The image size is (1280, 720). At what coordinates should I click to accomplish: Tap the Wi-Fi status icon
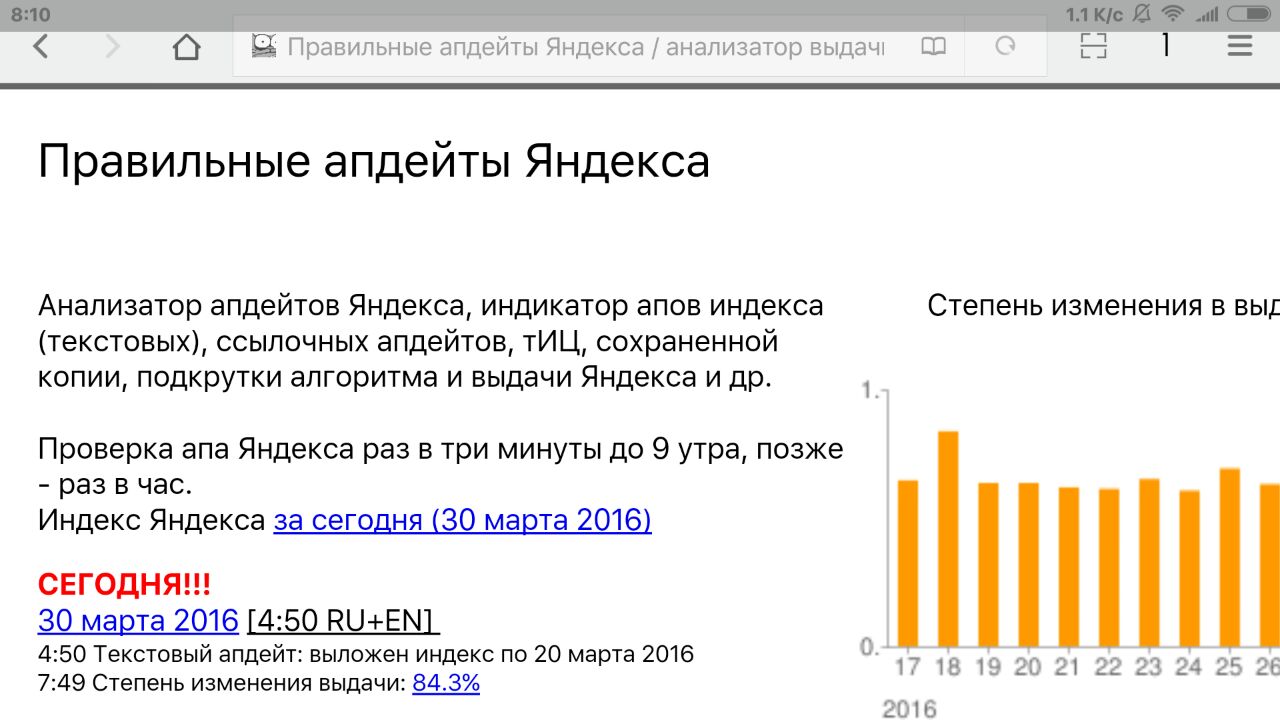pyautogui.click(x=1173, y=13)
